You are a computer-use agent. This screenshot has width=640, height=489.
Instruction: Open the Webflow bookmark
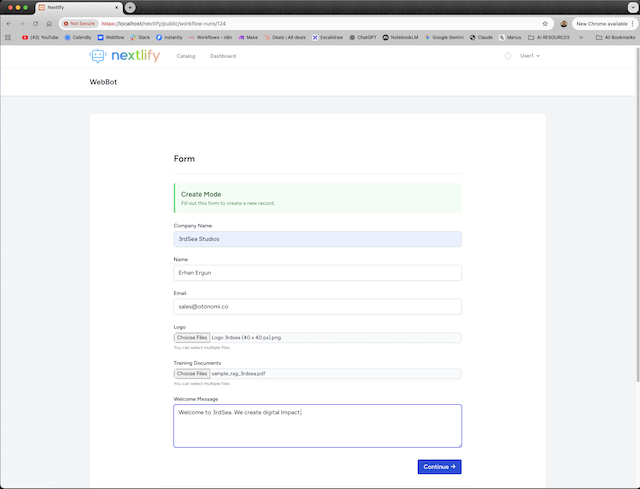pyautogui.click(x=111, y=37)
